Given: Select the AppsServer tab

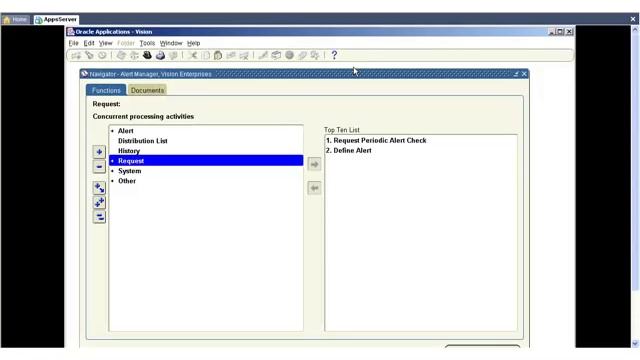Looking at the screenshot, I should click(x=56, y=19).
